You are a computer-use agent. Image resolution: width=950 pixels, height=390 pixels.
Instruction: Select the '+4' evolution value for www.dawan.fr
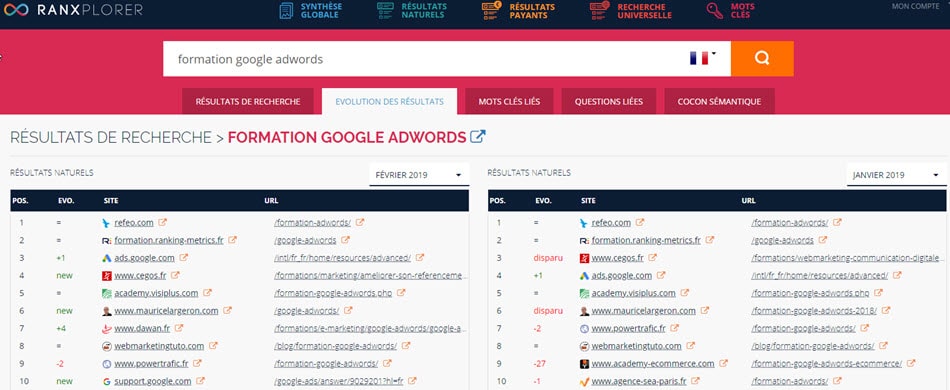pyautogui.click(x=60, y=328)
